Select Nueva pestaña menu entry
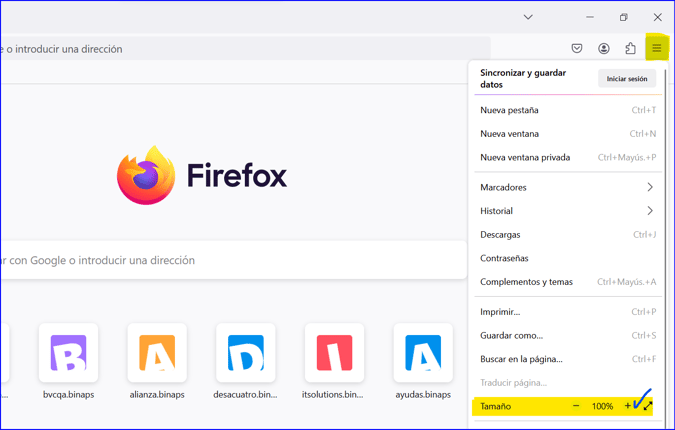 [x=568, y=110]
